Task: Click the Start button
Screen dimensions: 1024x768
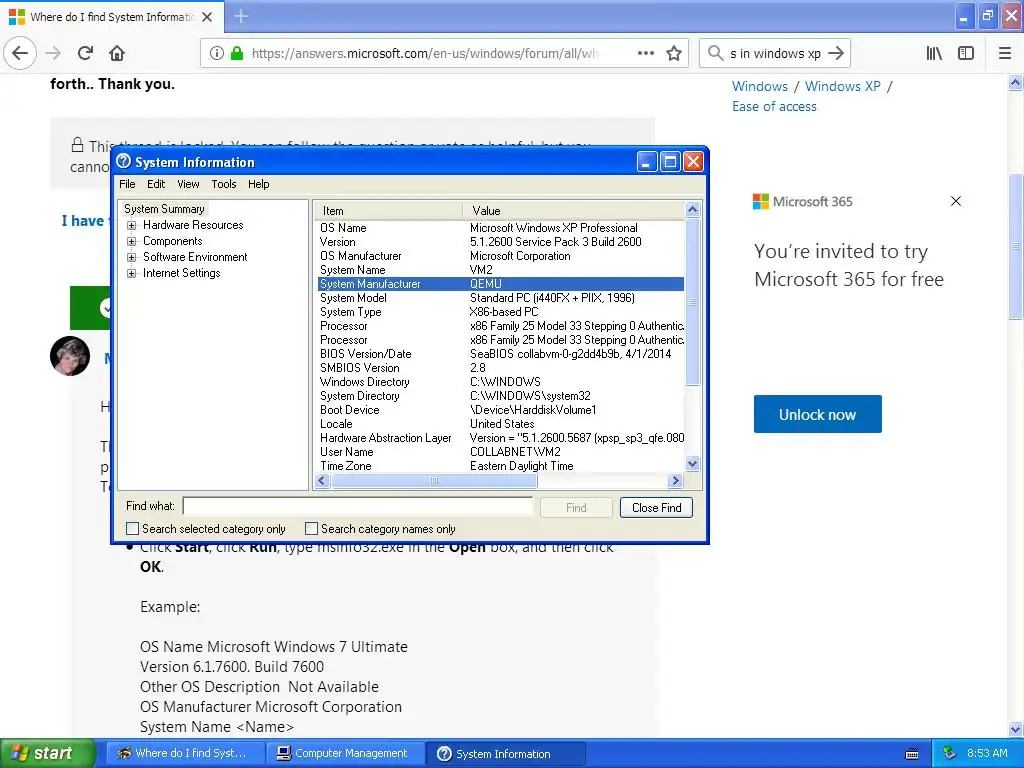Action: tap(47, 753)
